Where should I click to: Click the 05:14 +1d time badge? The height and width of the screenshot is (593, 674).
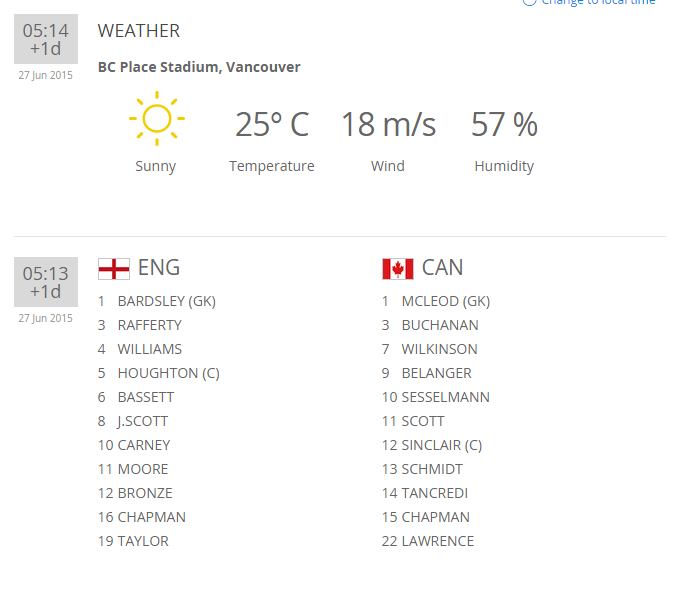tap(46, 39)
